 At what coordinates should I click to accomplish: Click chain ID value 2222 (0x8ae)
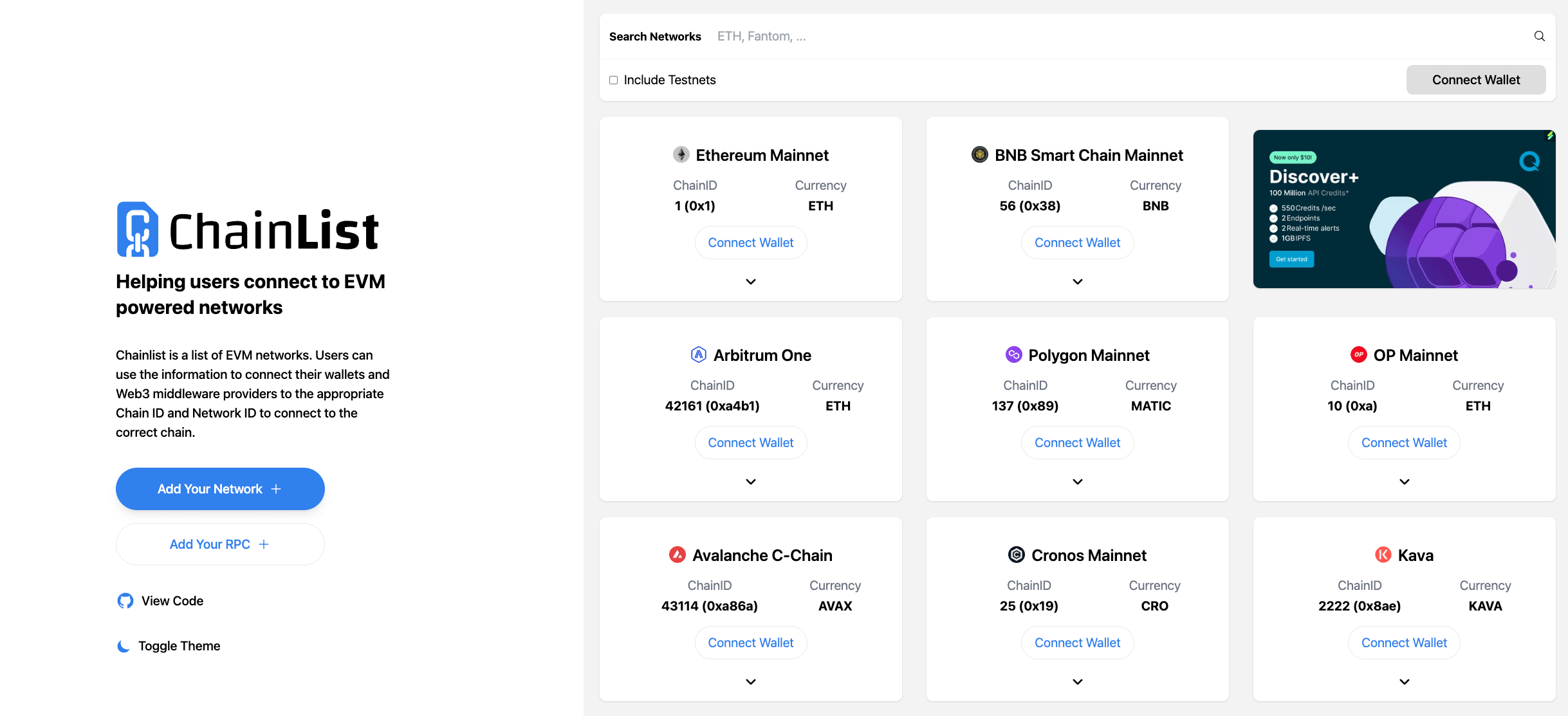(x=1360, y=606)
